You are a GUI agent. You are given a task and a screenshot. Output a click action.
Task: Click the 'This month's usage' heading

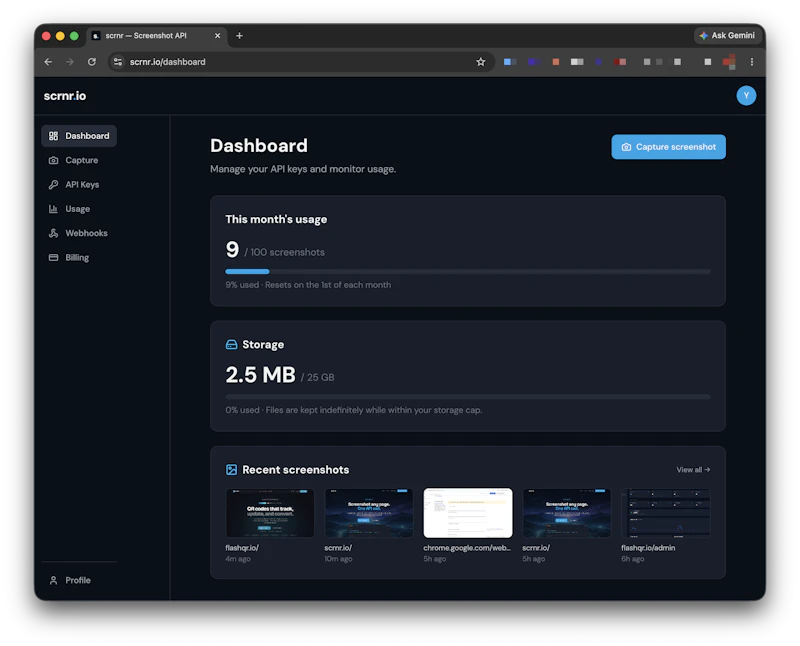(276, 219)
